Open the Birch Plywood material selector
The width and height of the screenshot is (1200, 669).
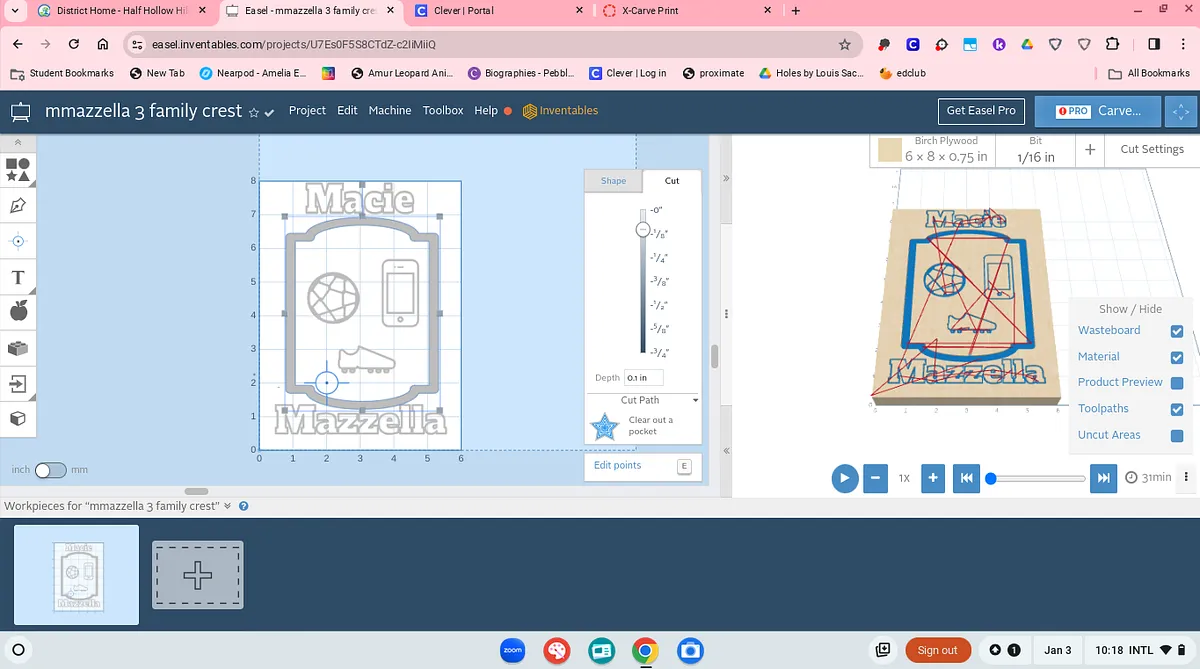click(934, 150)
